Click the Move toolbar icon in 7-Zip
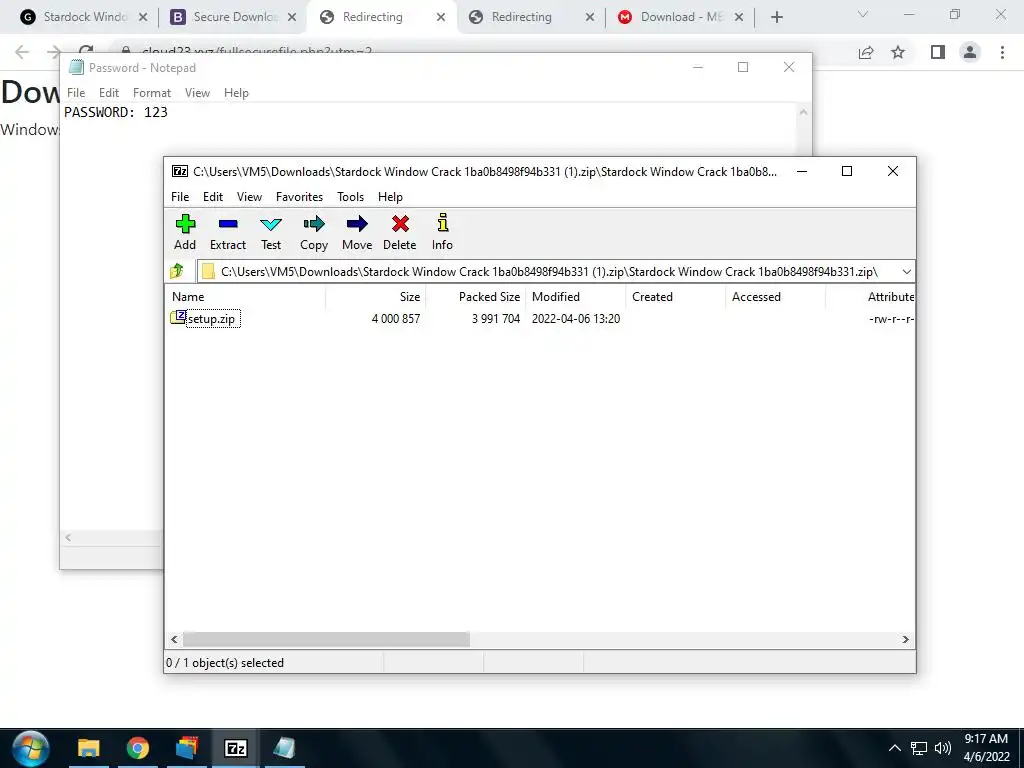 (357, 232)
